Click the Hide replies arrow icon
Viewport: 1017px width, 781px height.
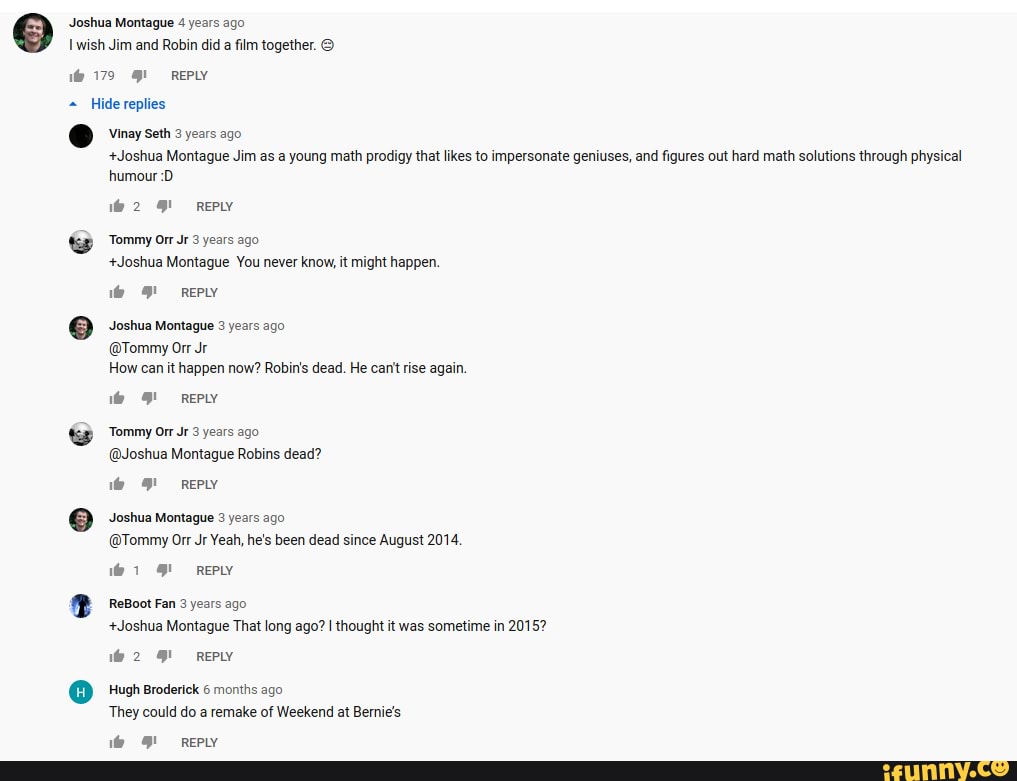click(x=73, y=104)
